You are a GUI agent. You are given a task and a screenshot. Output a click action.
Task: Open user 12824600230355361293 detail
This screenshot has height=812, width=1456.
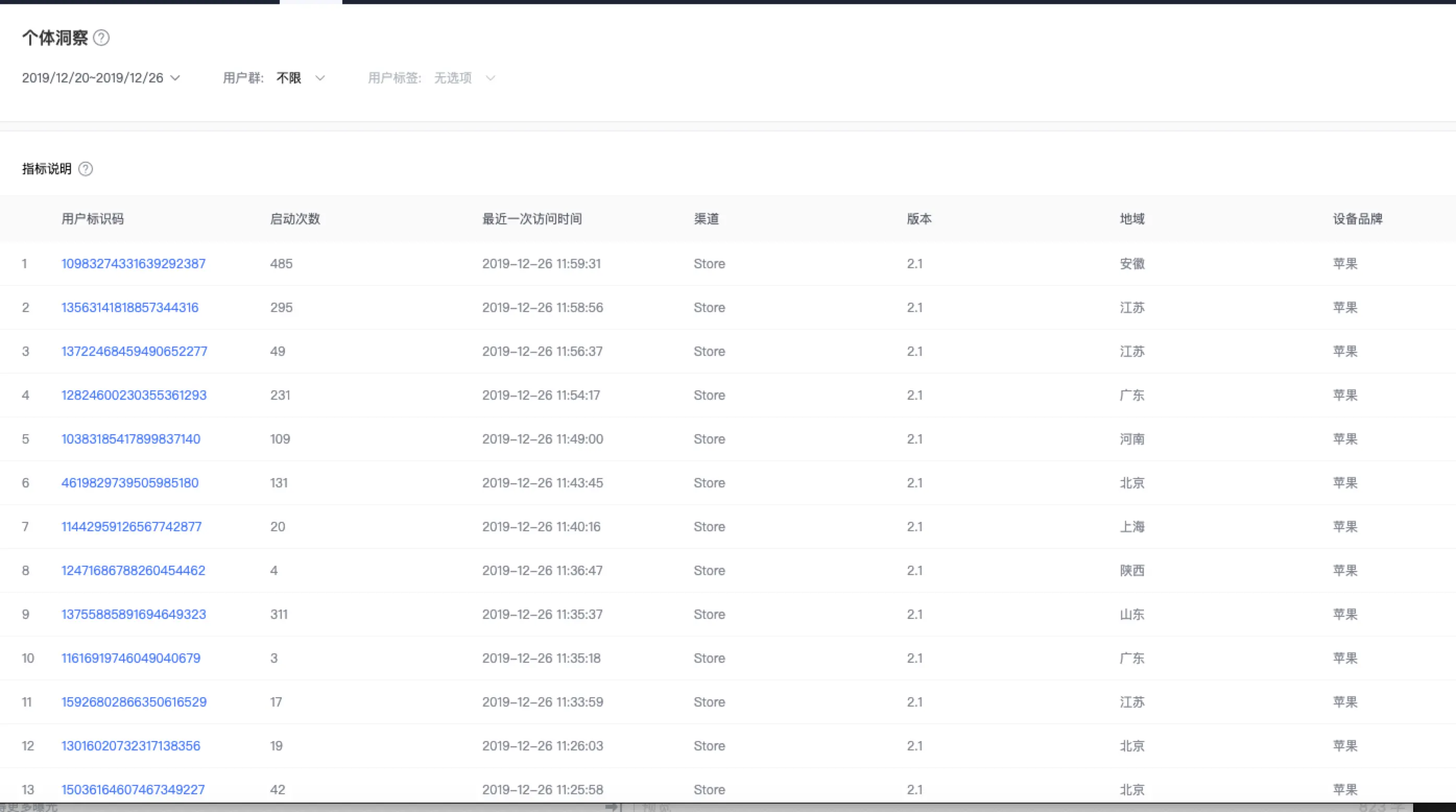pos(134,395)
